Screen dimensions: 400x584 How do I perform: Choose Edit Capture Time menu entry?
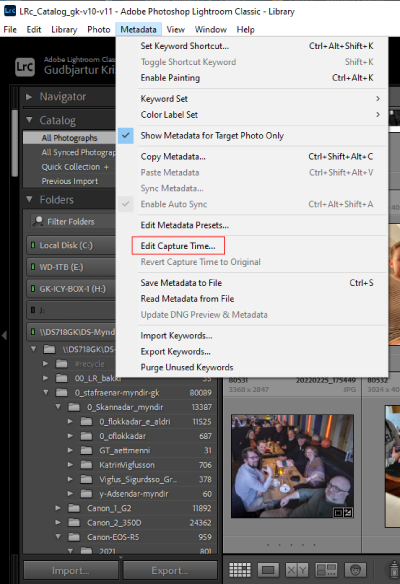178,246
